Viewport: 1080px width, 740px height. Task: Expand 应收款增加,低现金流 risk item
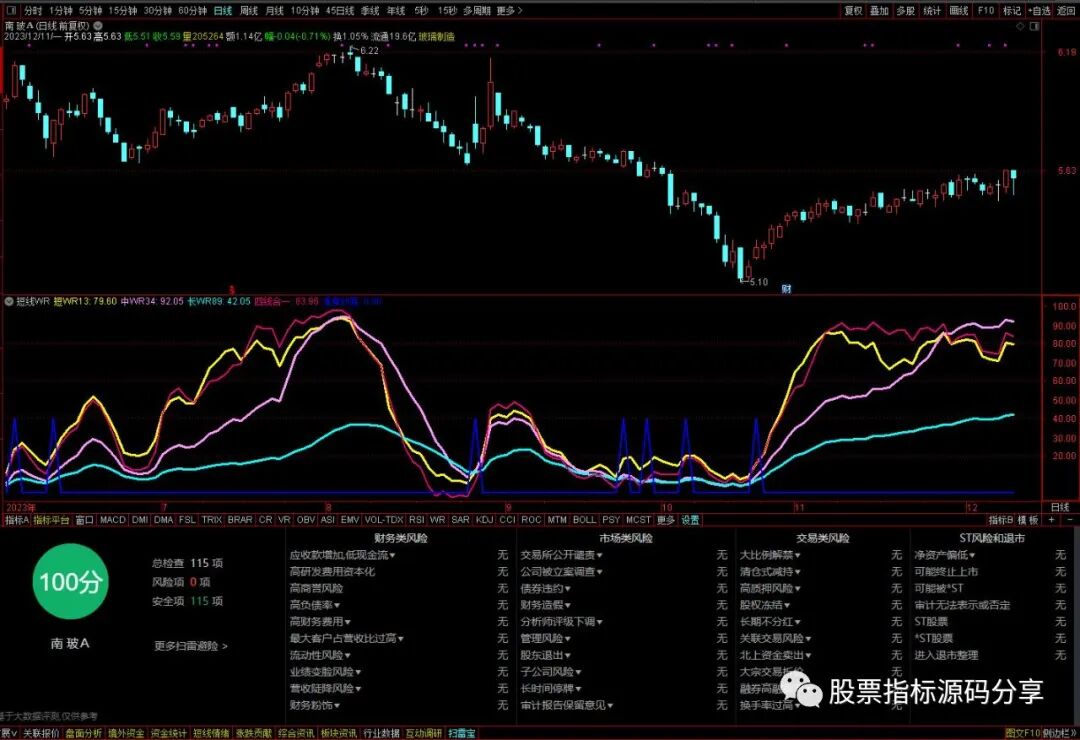(x=342, y=555)
